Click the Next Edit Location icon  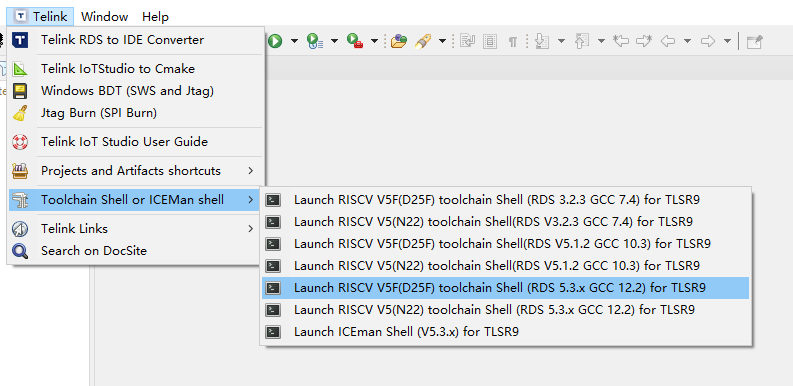tap(644, 41)
